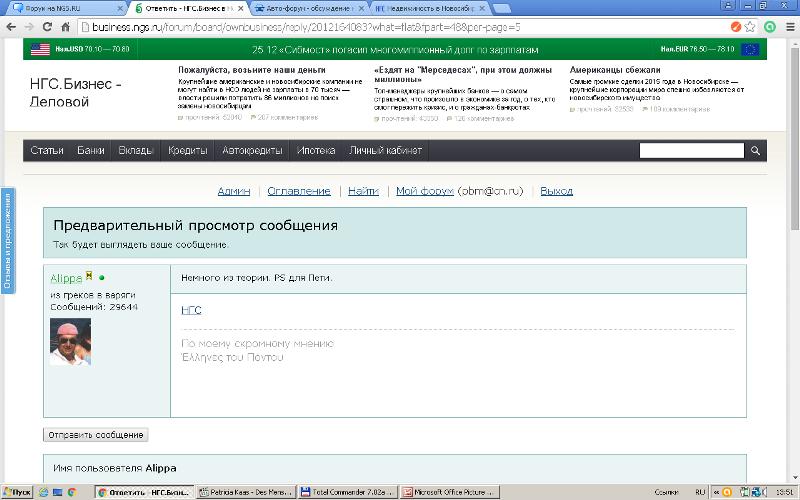This screenshot has width=800, height=500.
Task: Open the side feedback tab «Отзывы и предложения»
Action: point(6,240)
